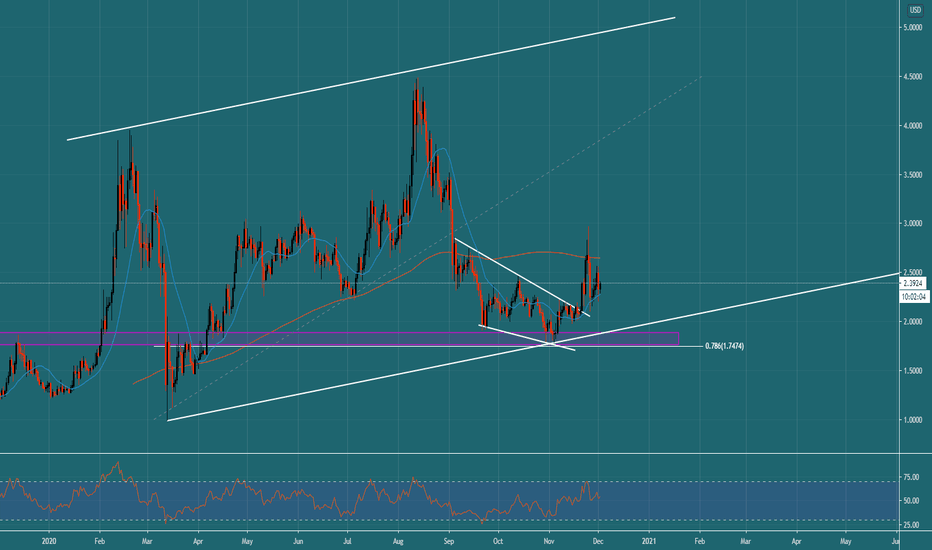Click the Nov date label on time axis
Screen dimensions: 932x550
[x=549, y=541]
